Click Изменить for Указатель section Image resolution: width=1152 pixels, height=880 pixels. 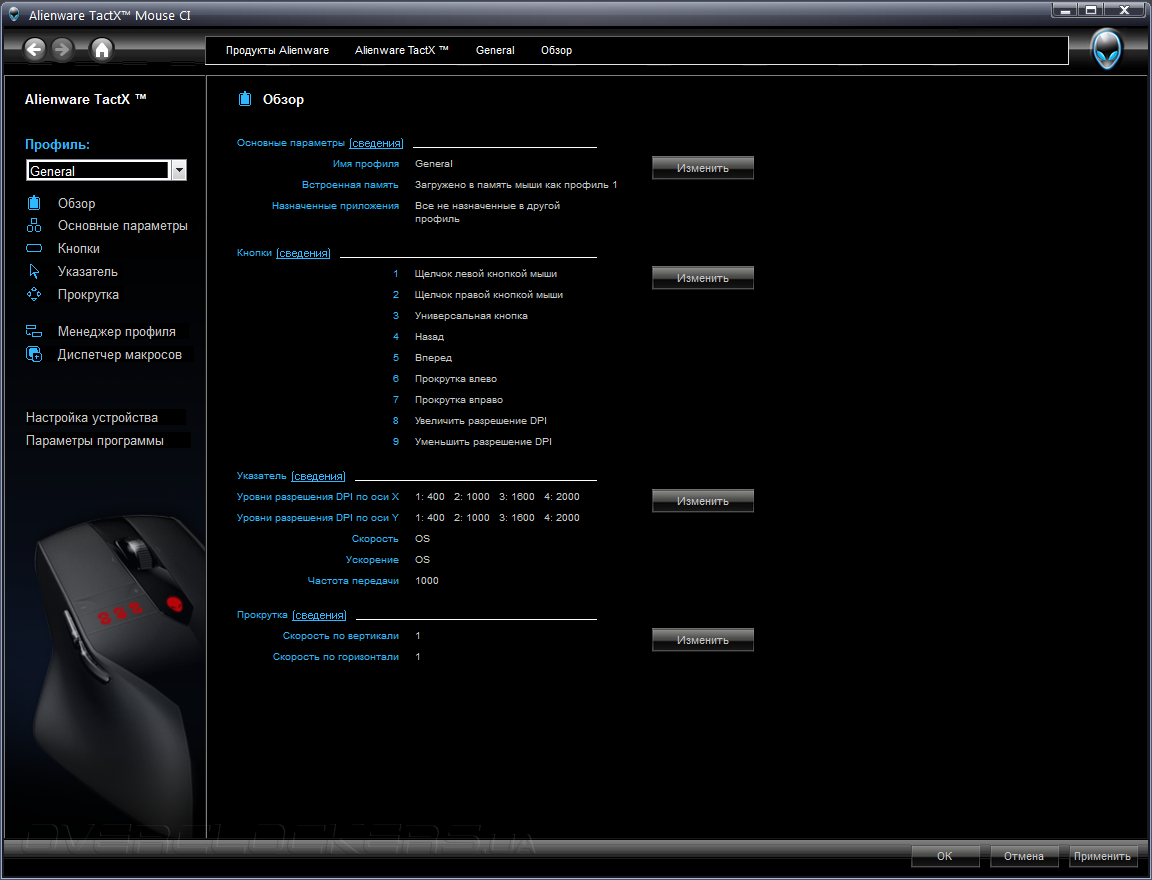pos(702,500)
